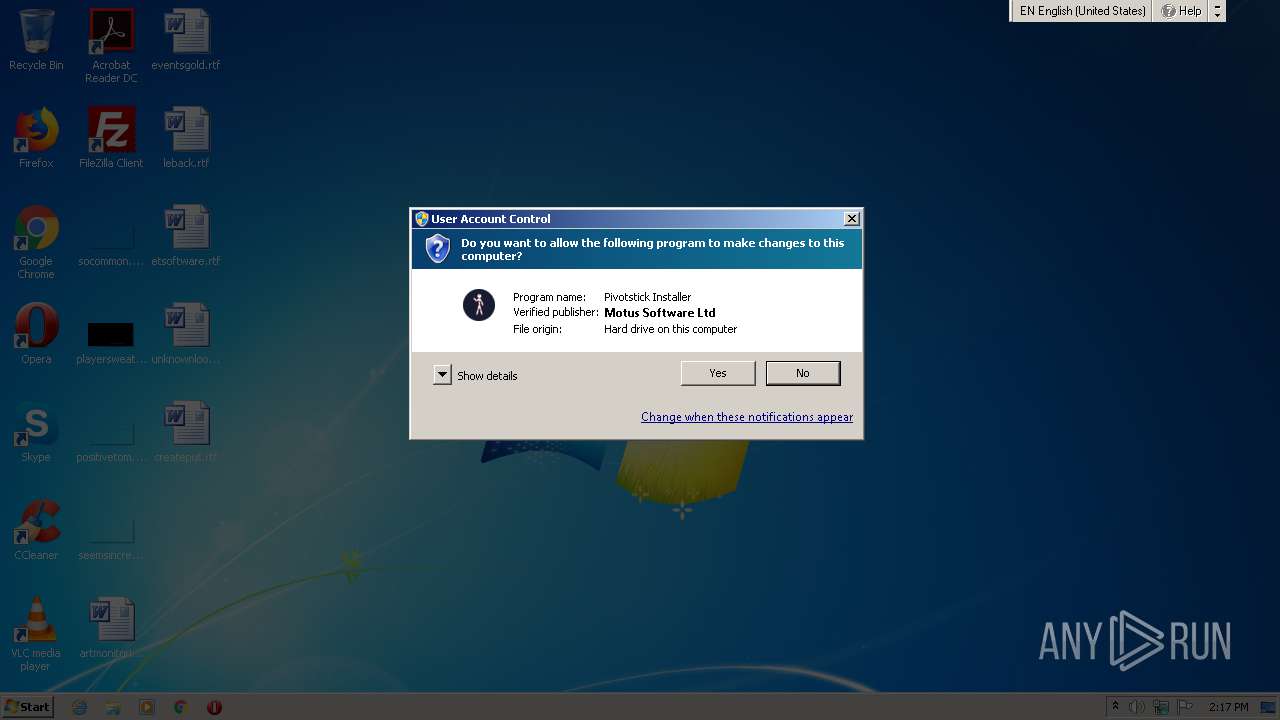Expand the Show details arrow
The width and height of the screenshot is (1280, 720).
pos(442,375)
